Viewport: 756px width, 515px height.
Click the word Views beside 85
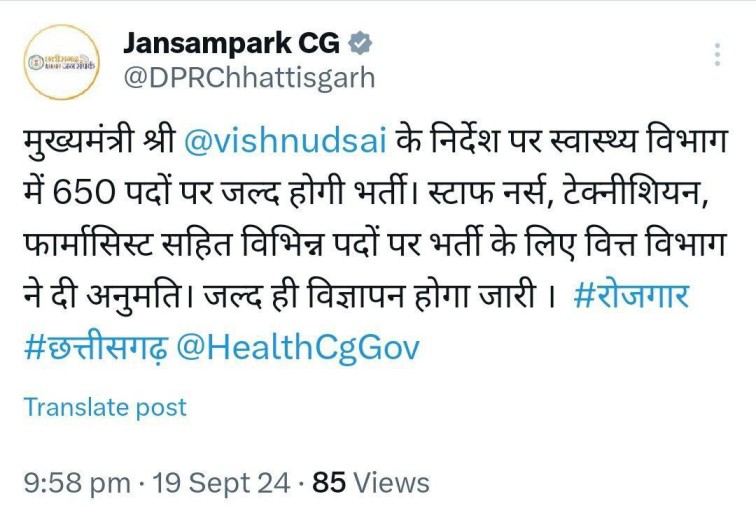[x=392, y=483]
